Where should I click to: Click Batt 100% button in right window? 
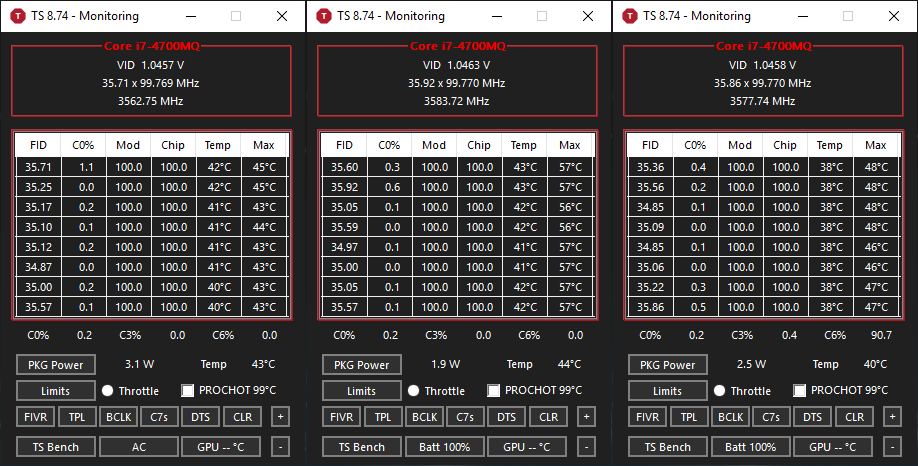pos(751,447)
